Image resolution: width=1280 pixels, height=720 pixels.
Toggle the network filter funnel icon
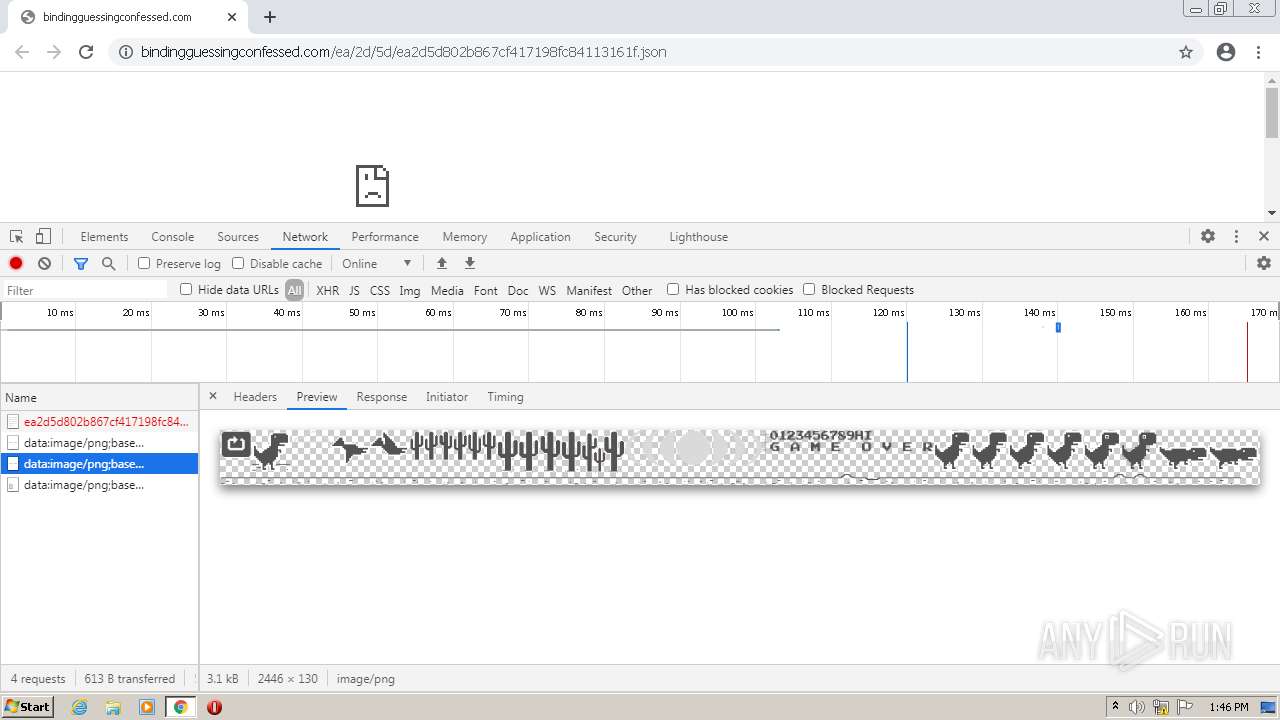(81, 263)
